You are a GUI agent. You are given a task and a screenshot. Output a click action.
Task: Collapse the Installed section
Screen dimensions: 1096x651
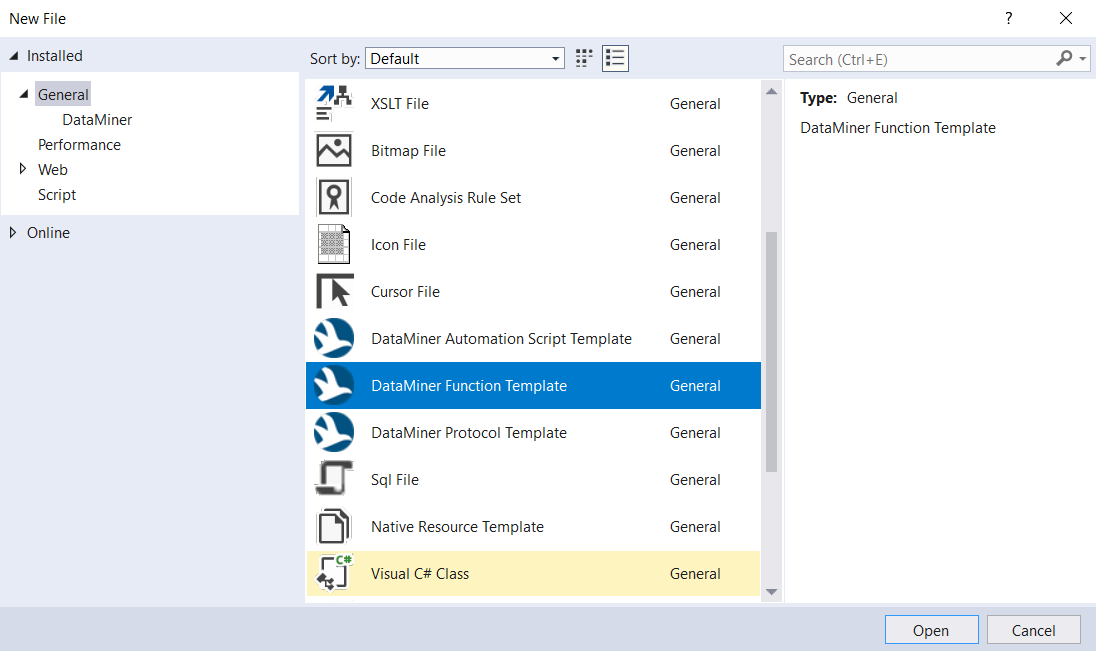point(13,56)
